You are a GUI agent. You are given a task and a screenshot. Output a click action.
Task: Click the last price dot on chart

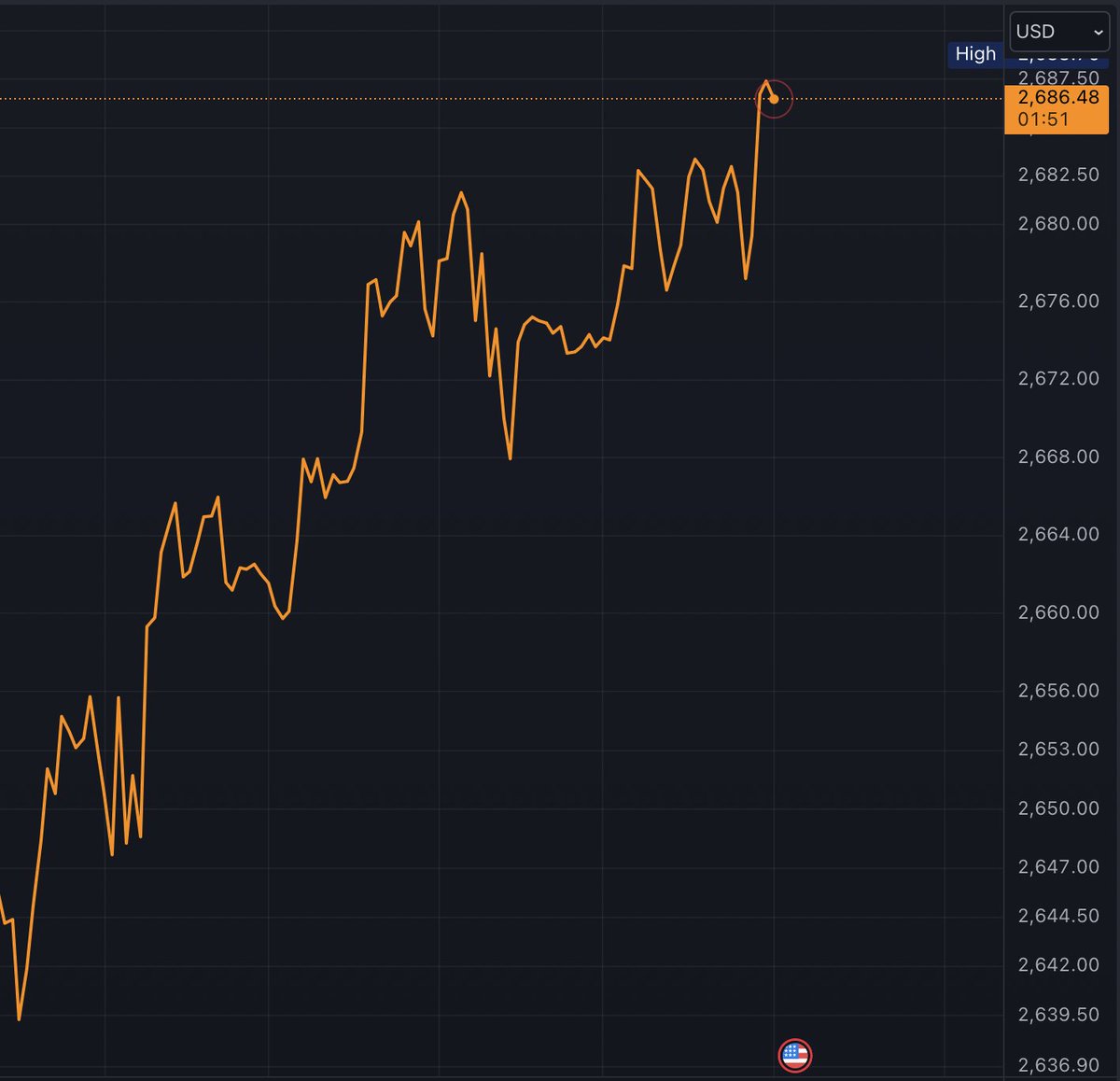tap(774, 99)
